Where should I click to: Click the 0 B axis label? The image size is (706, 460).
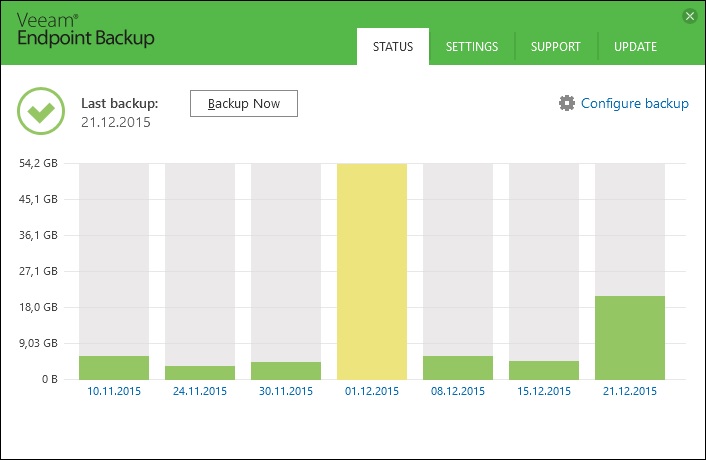click(x=50, y=379)
